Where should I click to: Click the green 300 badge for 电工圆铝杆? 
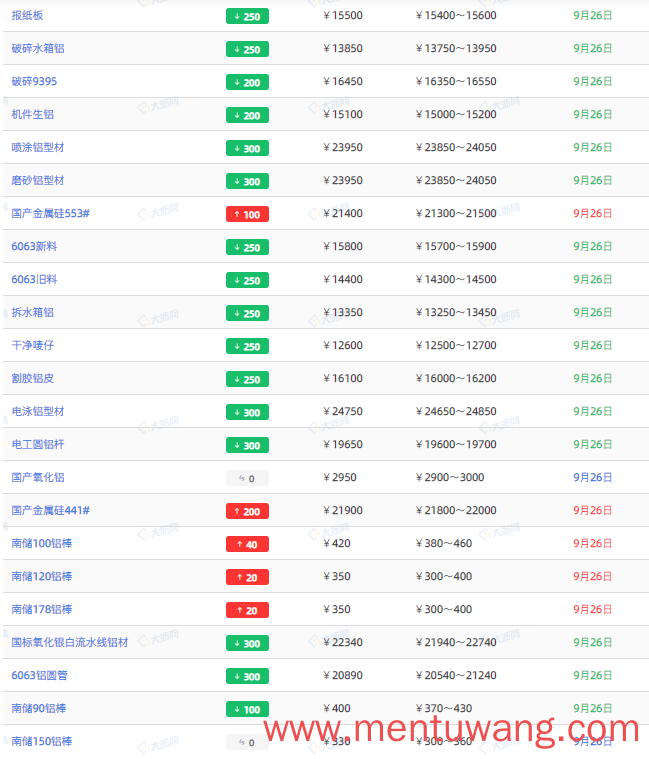(247, 445)
